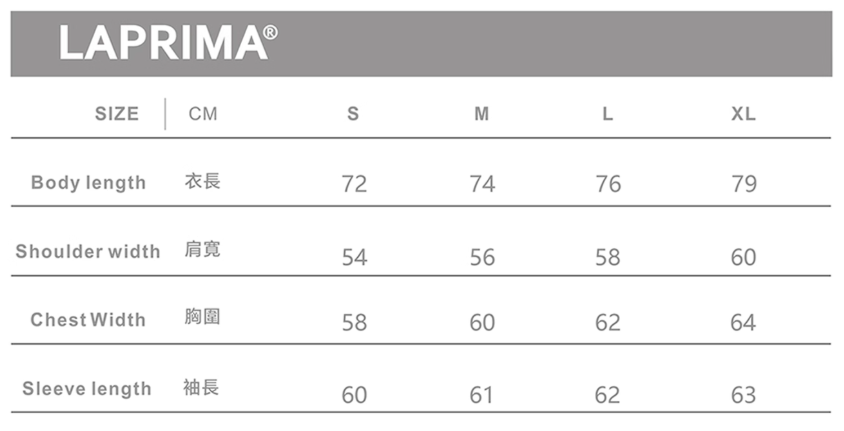
Task: Select the XL size column header
Action: (743, 114)
